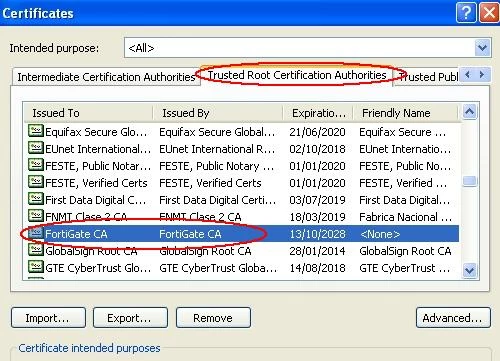Viewport: 500px width, 361px height.
Task: Click the First Data Digital certificate icon
Action: (x=36, y=199)
